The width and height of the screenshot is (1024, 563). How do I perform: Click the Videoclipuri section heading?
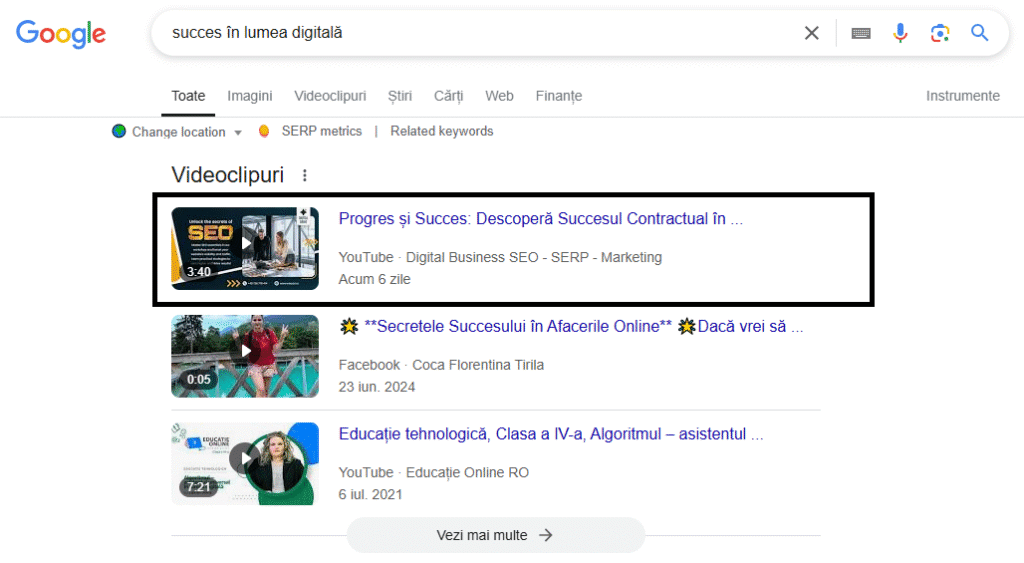pos(227,175)
